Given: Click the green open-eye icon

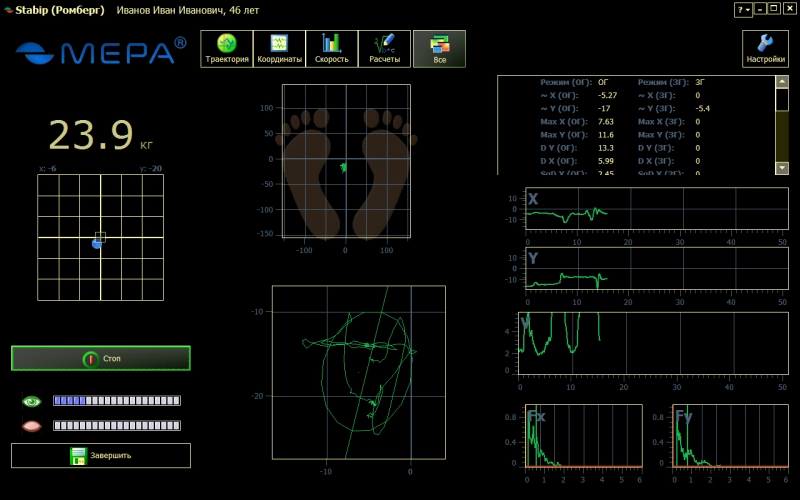Looking at the screenshot, I should click(32, 401).
